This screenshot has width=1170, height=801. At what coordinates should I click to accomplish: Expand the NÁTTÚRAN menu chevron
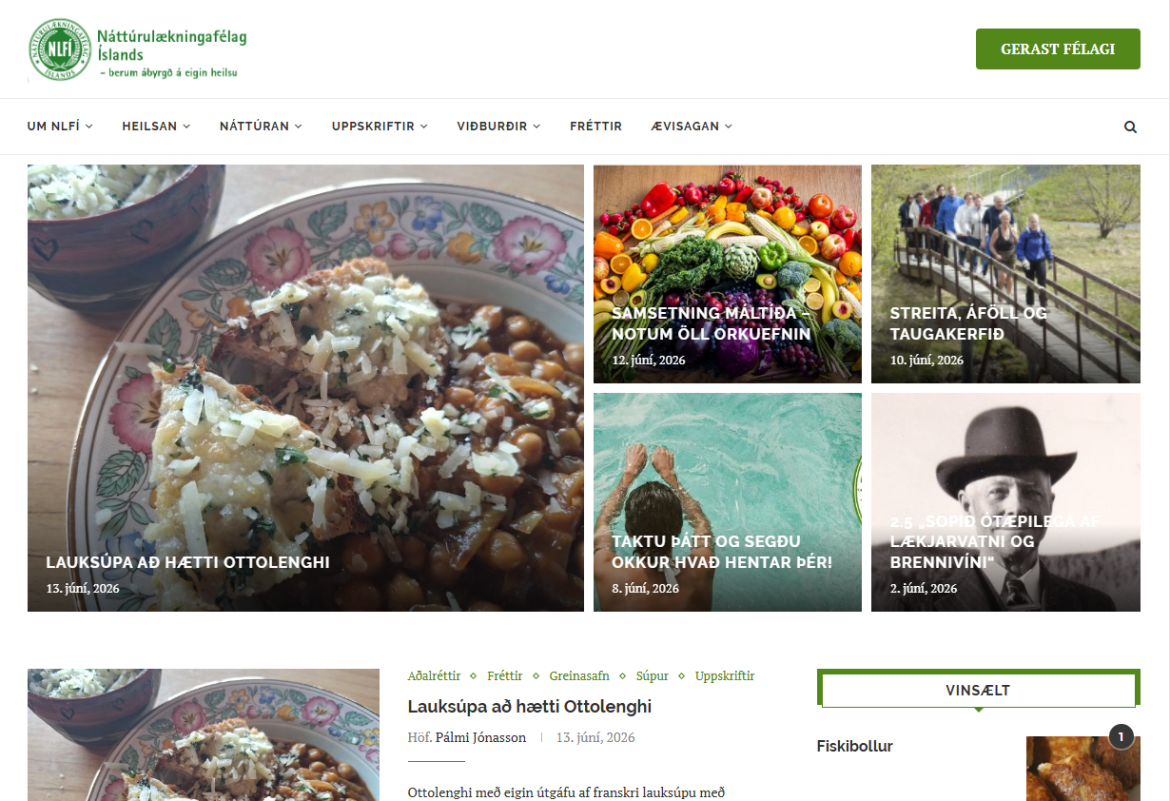tap(298, 126)
